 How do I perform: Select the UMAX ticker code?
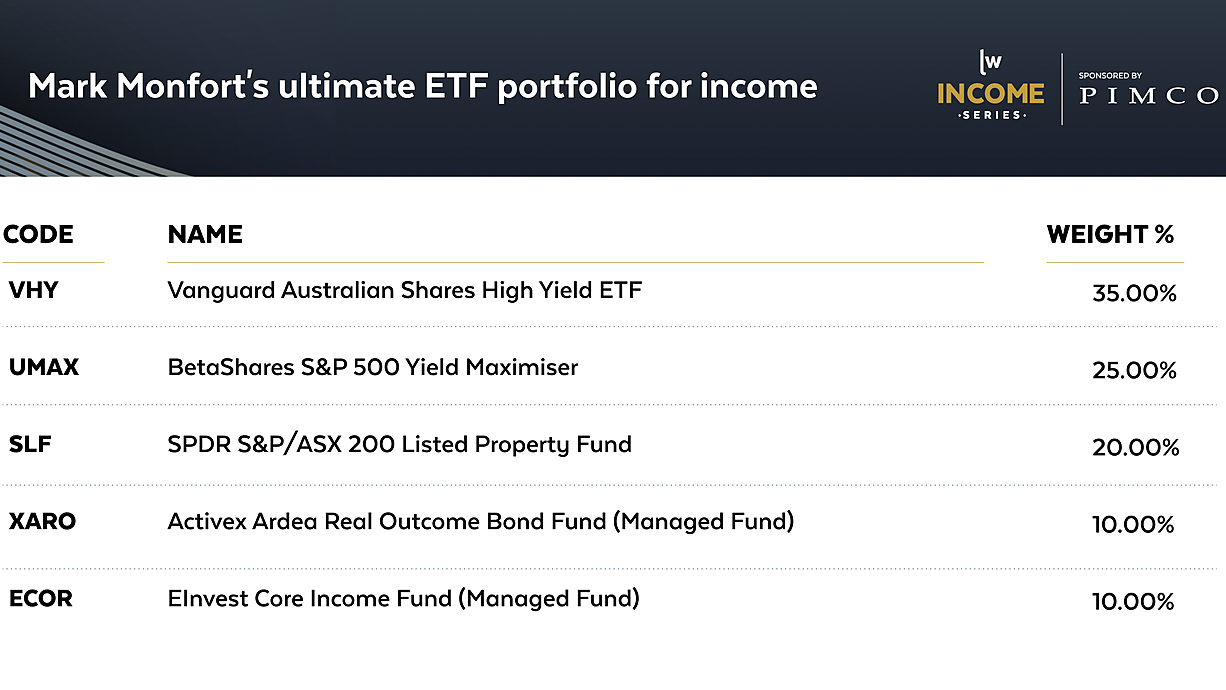43,368
